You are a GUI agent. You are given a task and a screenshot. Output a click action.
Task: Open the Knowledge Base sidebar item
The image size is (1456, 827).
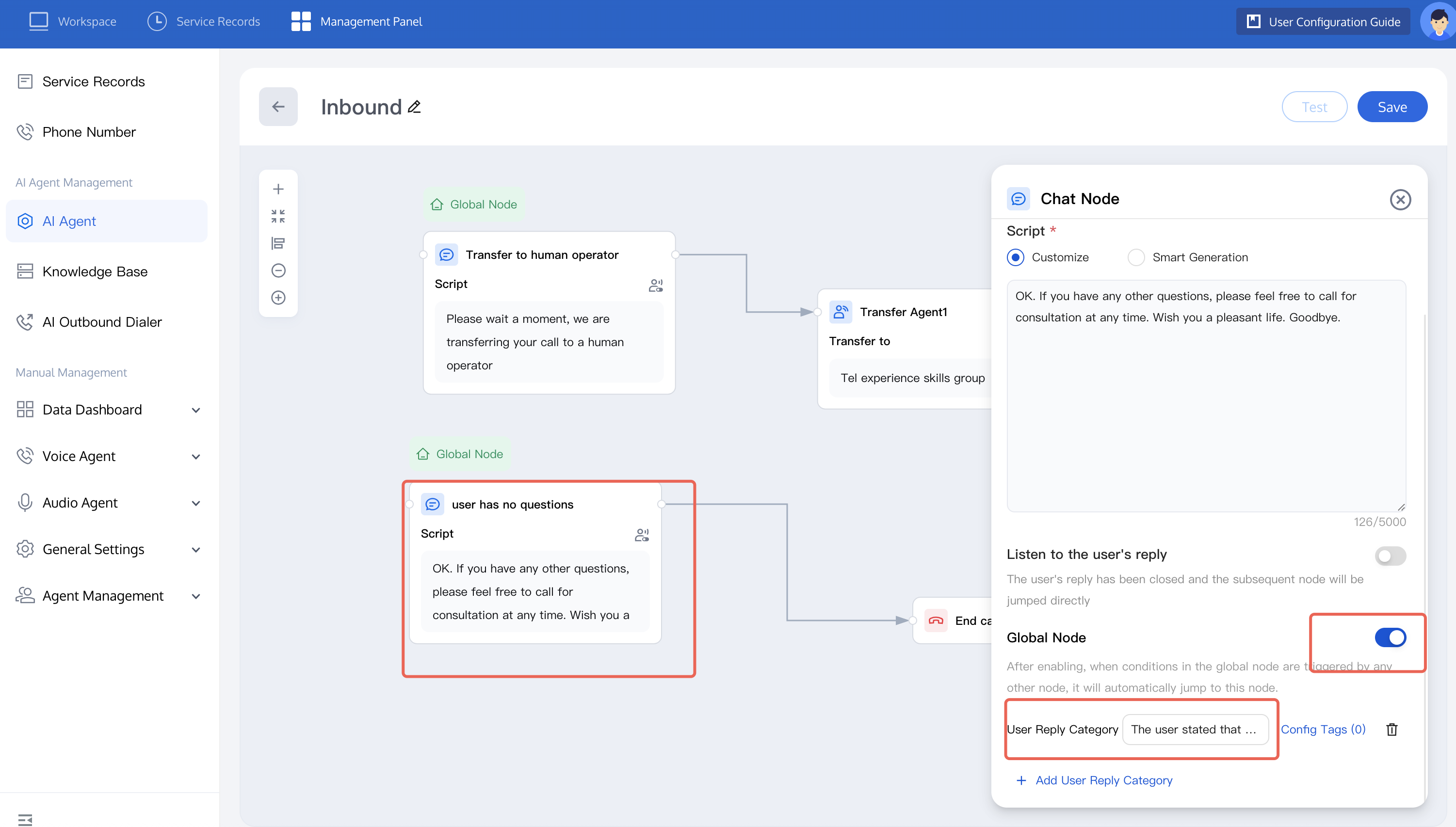pos(95,271)
